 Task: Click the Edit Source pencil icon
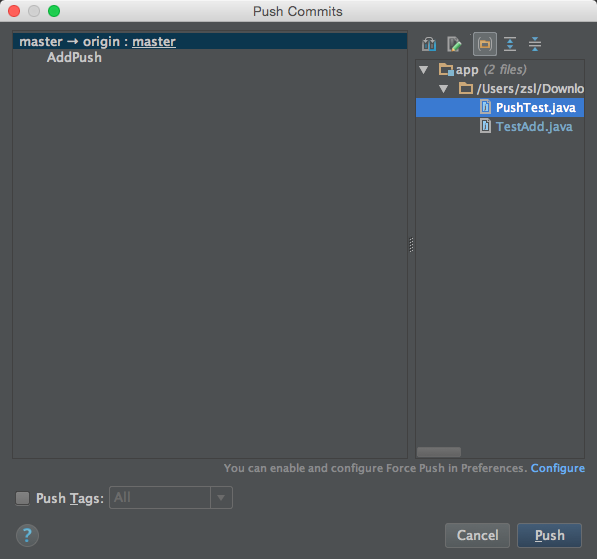pos(454,44)
